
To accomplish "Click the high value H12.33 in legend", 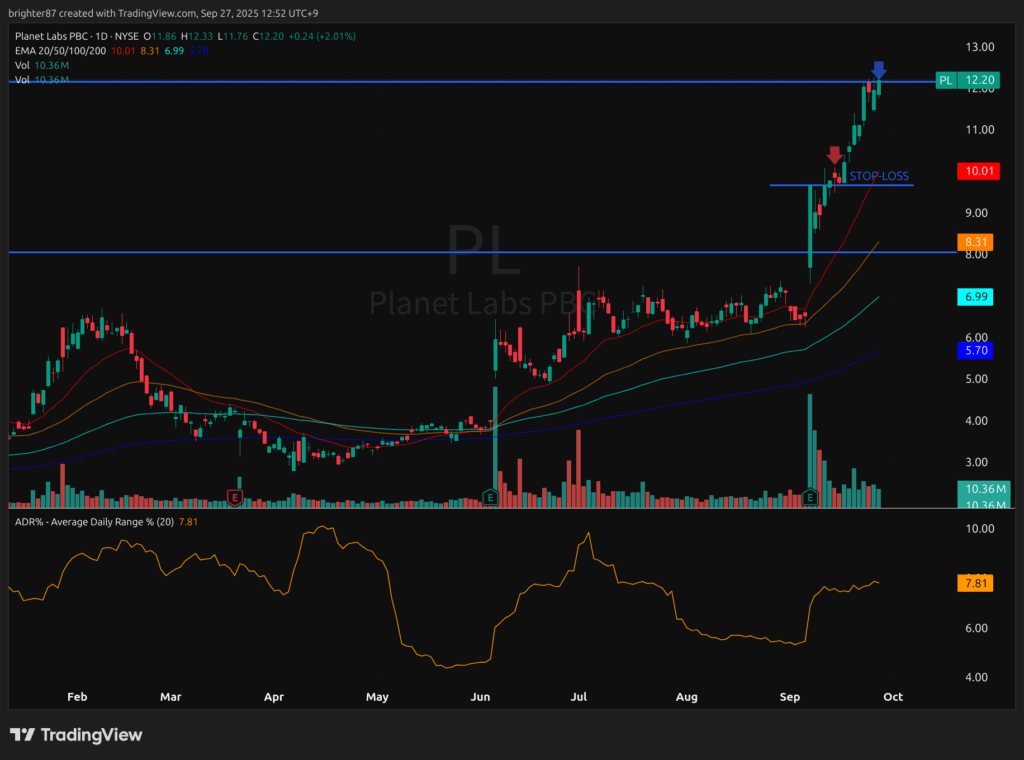I will pyautogui.click(x=197, y=37).
